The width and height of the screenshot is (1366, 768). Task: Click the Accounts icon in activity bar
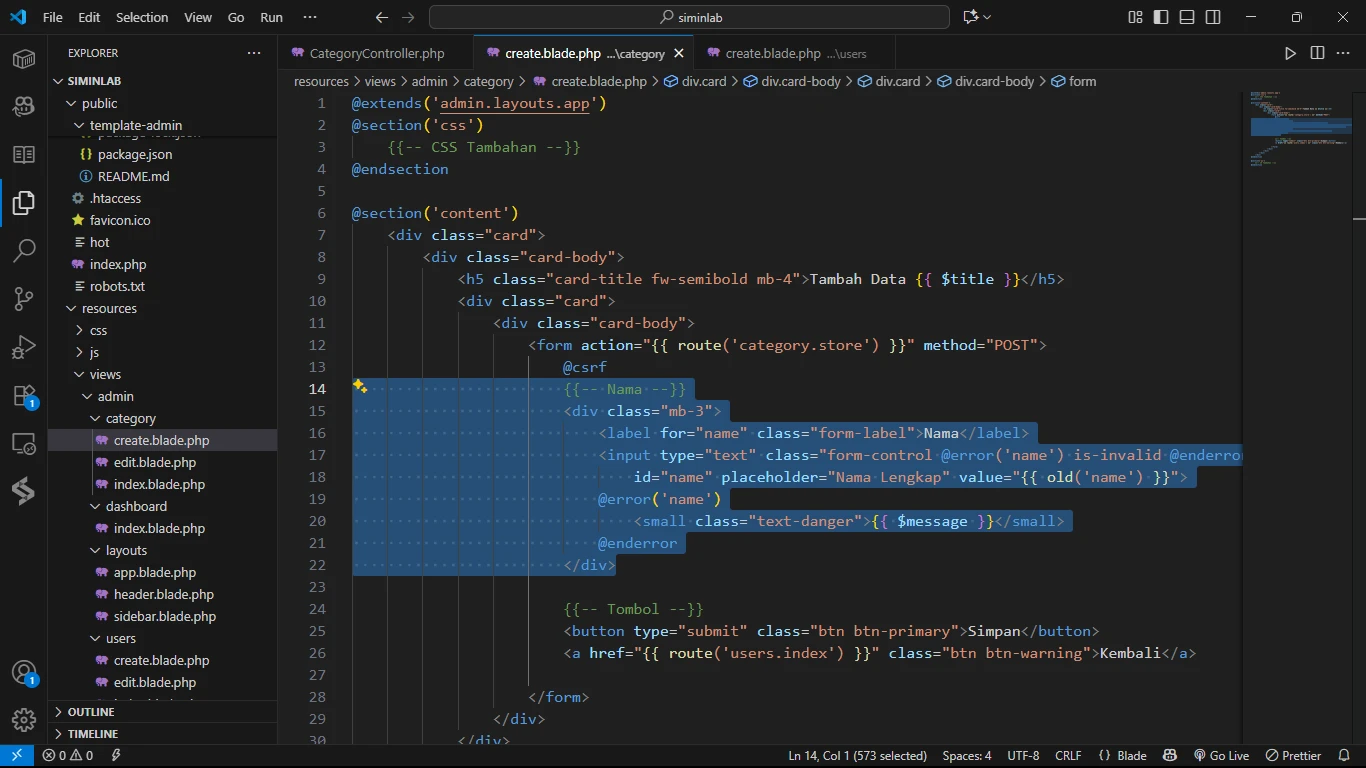[x=24, y=672]
